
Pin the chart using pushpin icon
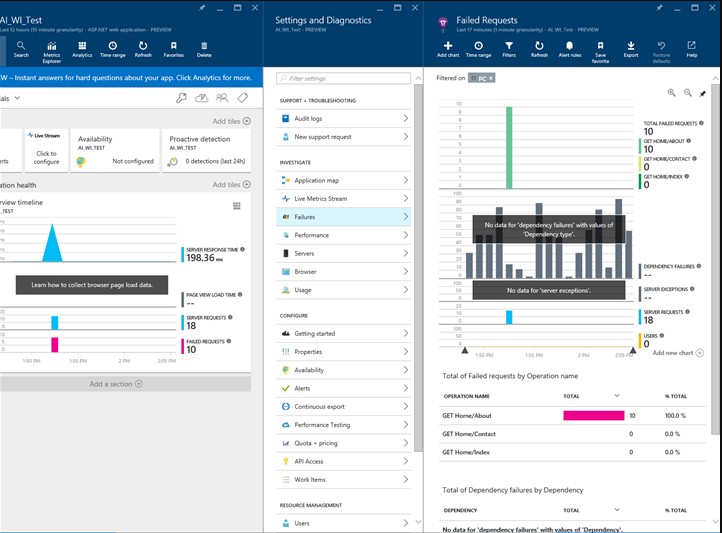click(703, 93)
